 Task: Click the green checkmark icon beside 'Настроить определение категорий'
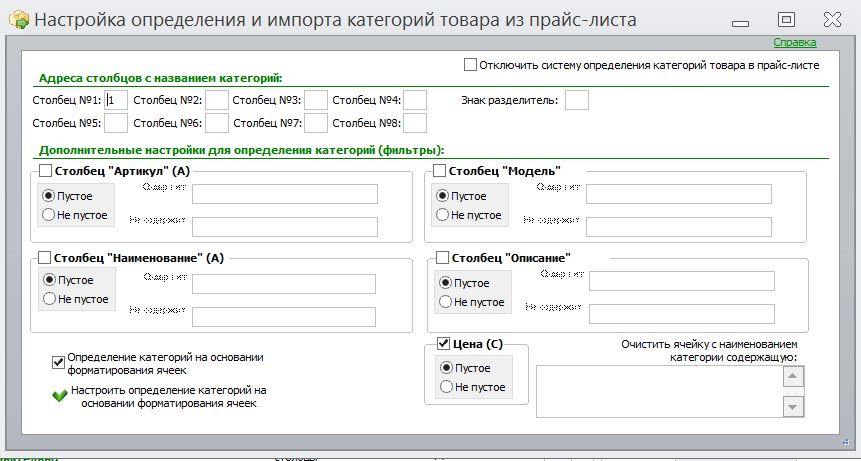[59, 396]
